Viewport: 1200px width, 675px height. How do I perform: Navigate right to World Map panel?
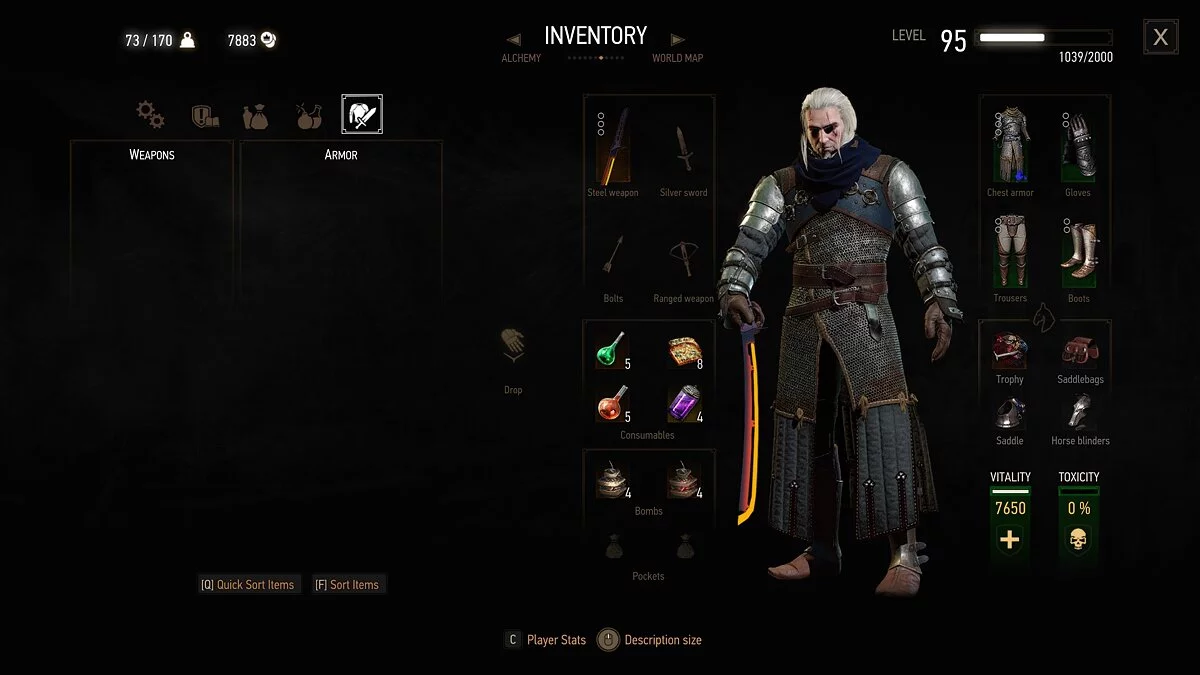tap(678, 40)
